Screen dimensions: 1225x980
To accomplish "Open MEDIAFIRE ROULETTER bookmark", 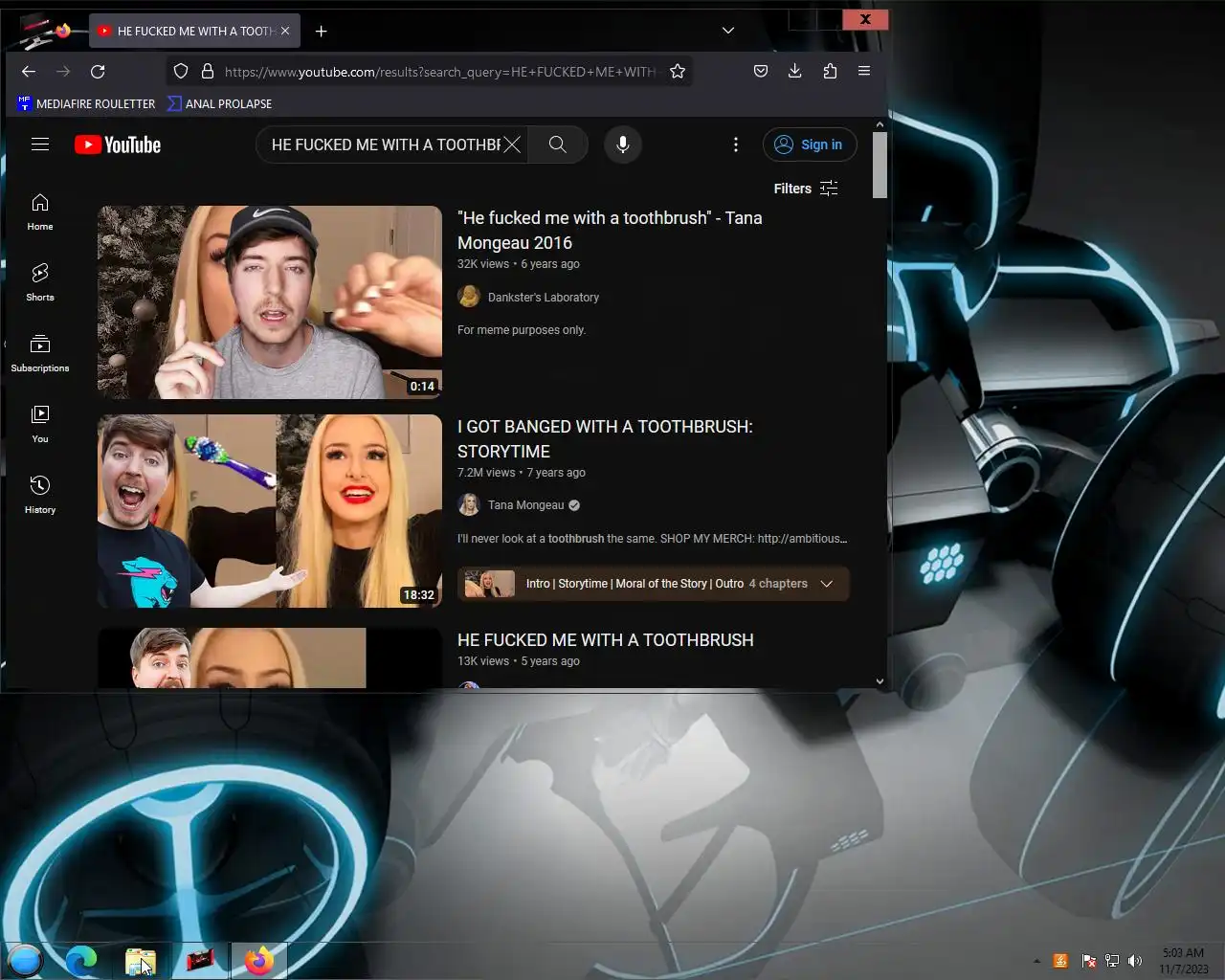I will [86, 103].
